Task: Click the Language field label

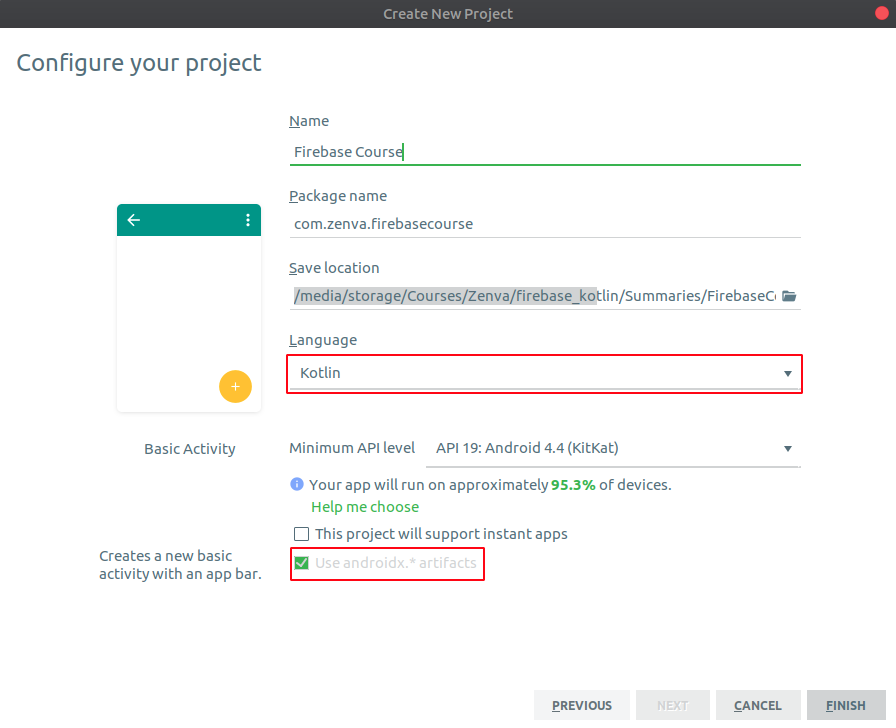Action: point(323,341)
